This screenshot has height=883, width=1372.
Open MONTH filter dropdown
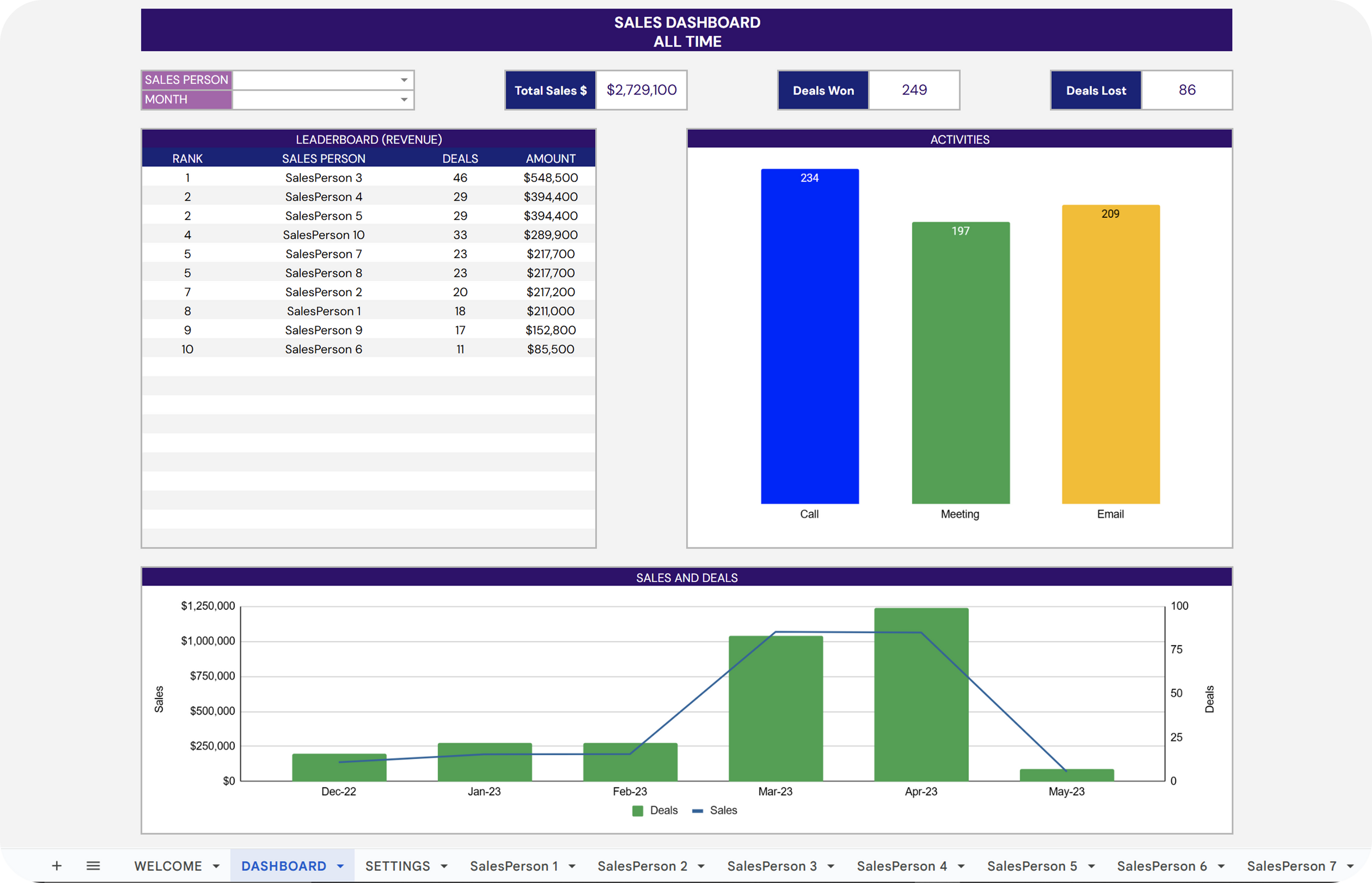point(404,100)
